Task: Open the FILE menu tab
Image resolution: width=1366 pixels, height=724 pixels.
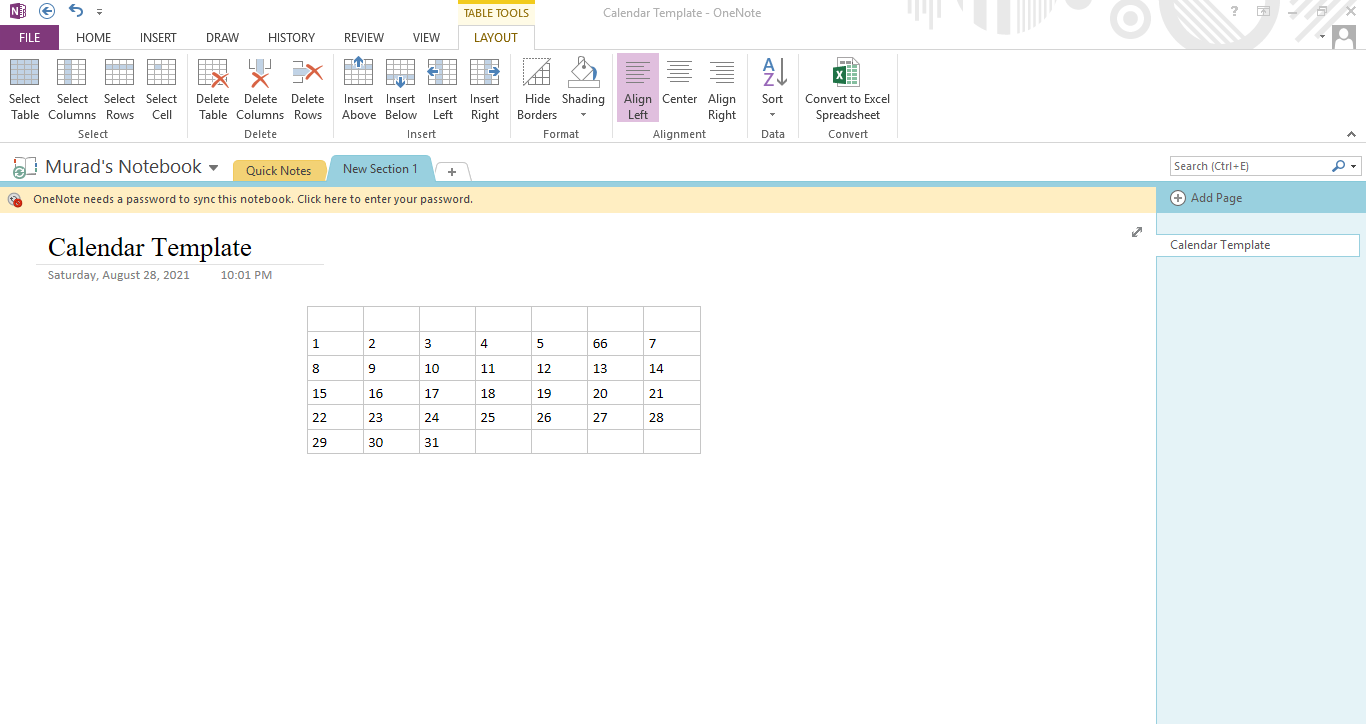Action: tap(29, 38)
